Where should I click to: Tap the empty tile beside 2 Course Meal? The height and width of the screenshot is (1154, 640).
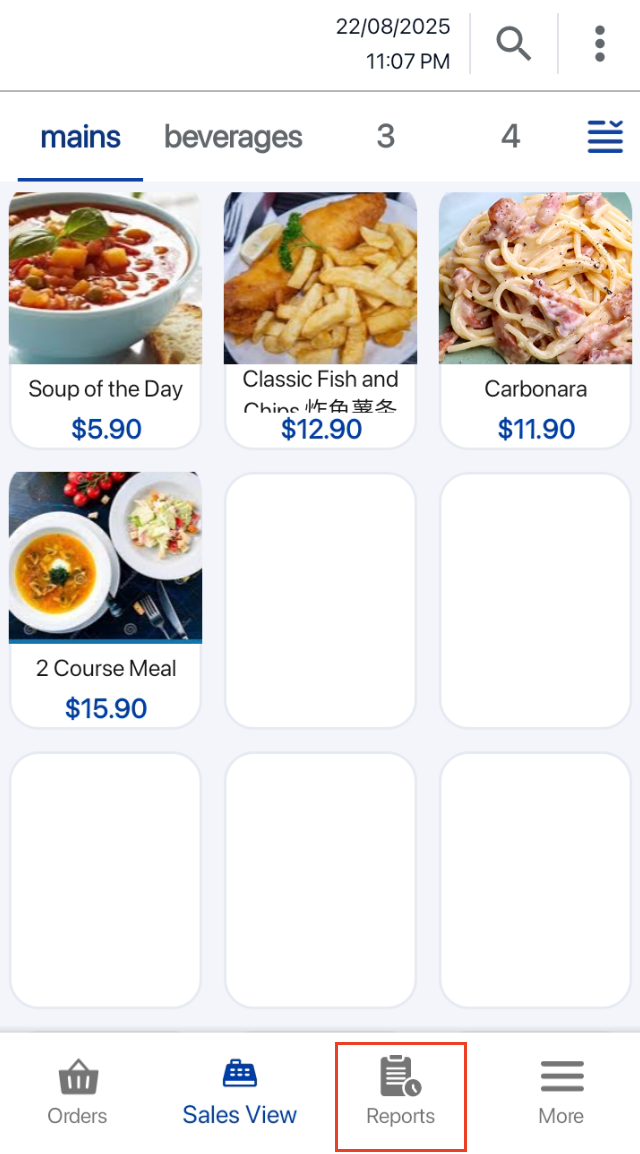(320, 600)
